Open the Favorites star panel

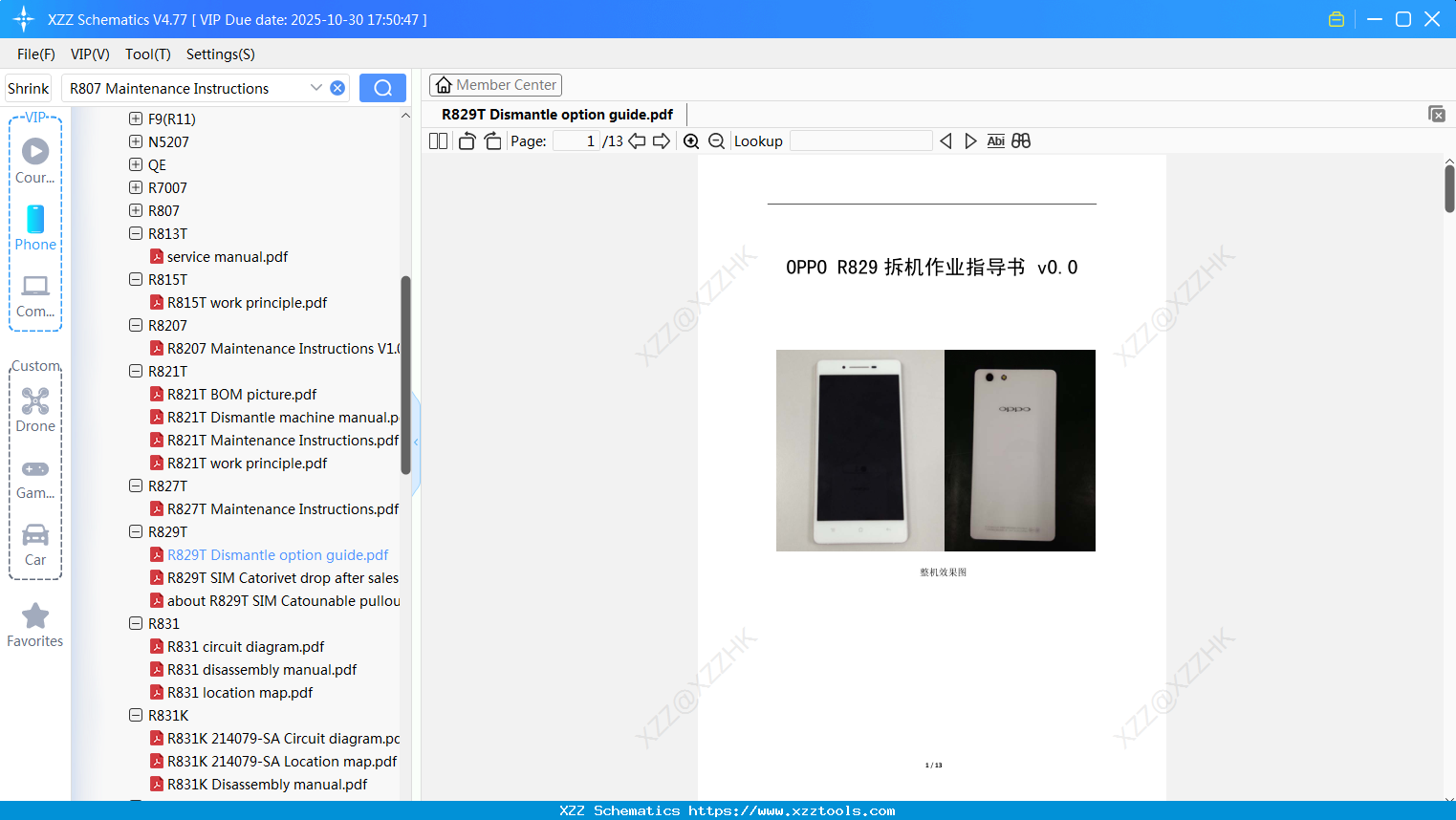point(35,616)
